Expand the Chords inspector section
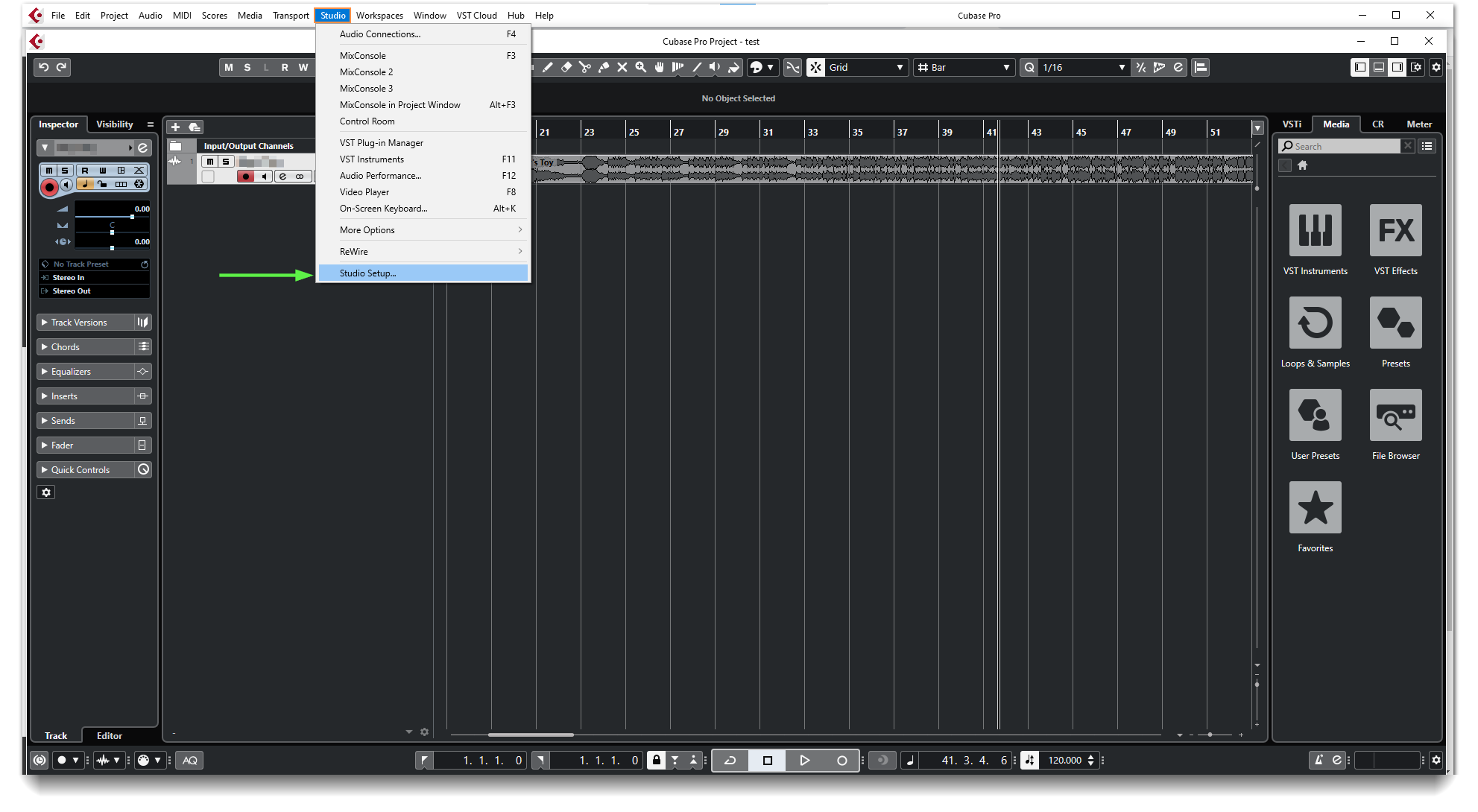1478x812 pixels. tap(85, 347)
